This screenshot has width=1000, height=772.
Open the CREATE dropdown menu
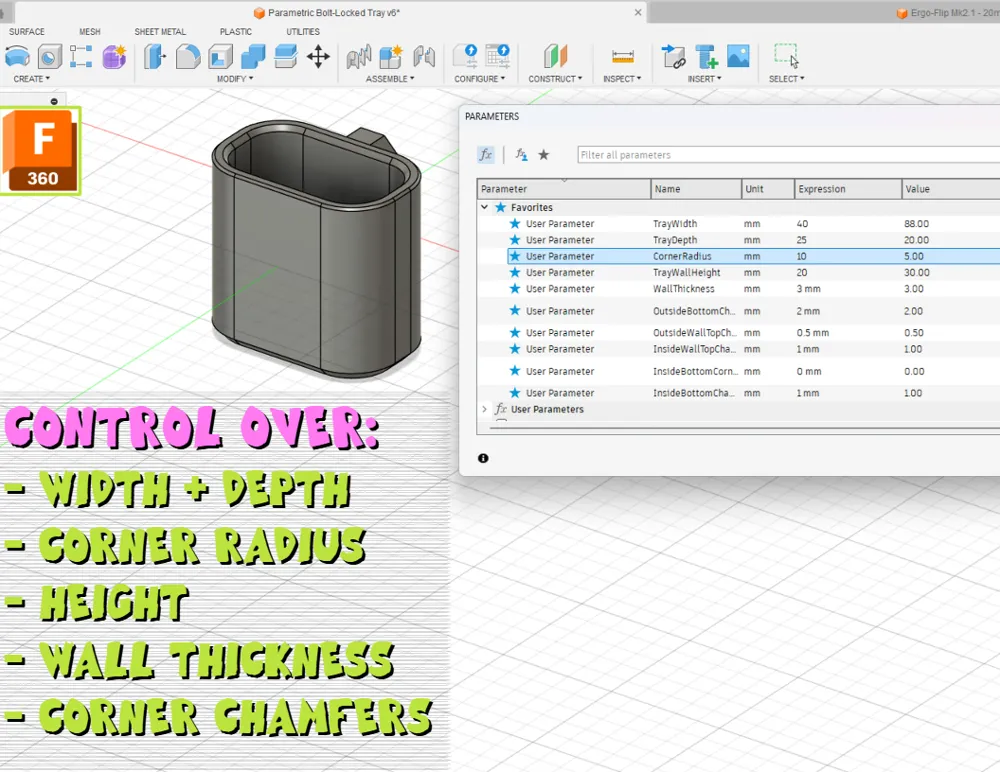pyautogui.click(x=31, y=78)
